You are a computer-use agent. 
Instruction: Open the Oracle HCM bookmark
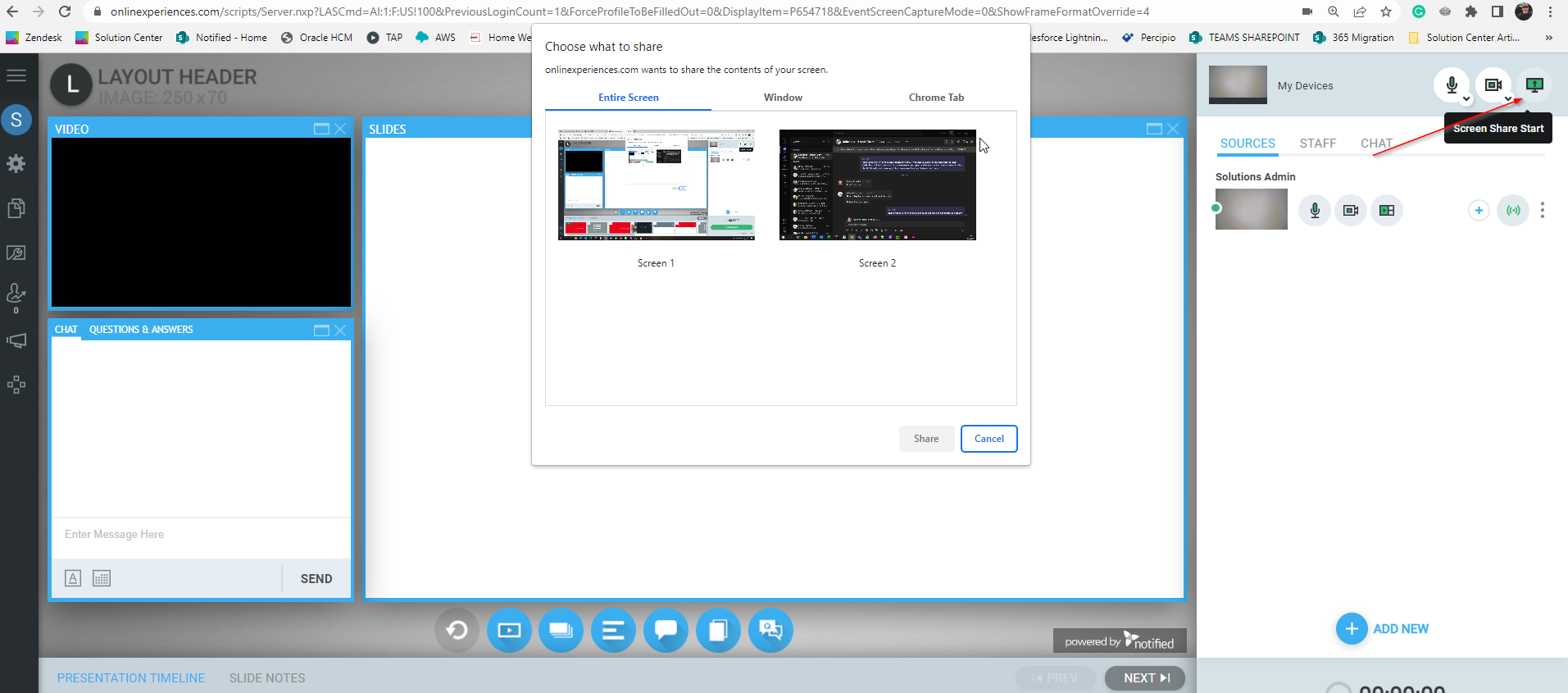tap(316, 38)
